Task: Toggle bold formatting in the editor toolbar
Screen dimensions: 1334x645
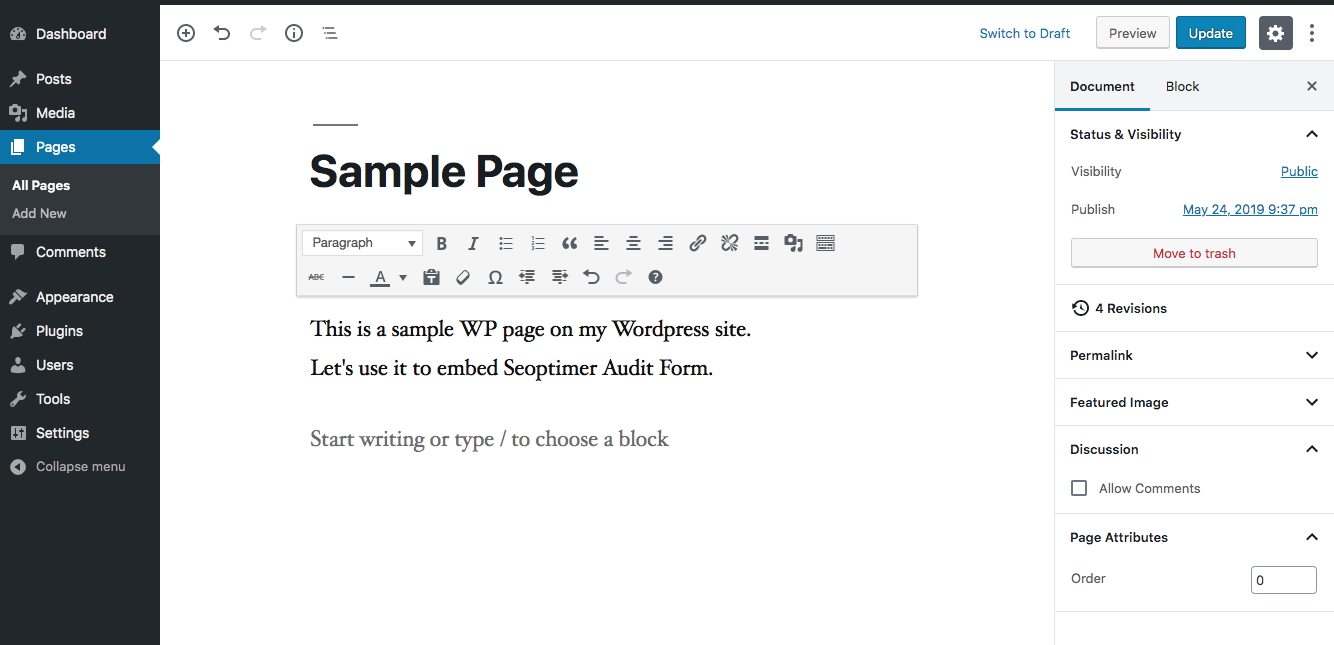Action: tap(441, 243)
